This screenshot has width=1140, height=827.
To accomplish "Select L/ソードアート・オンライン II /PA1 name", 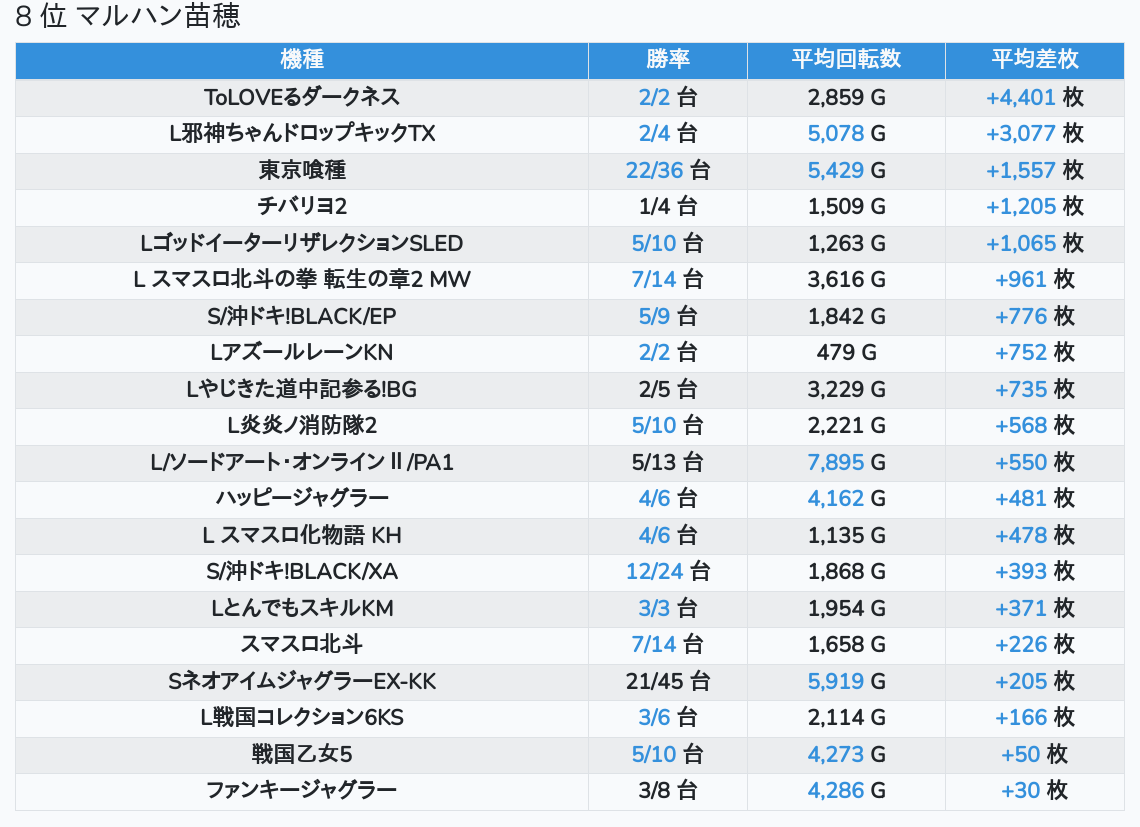I will [302, 462].
